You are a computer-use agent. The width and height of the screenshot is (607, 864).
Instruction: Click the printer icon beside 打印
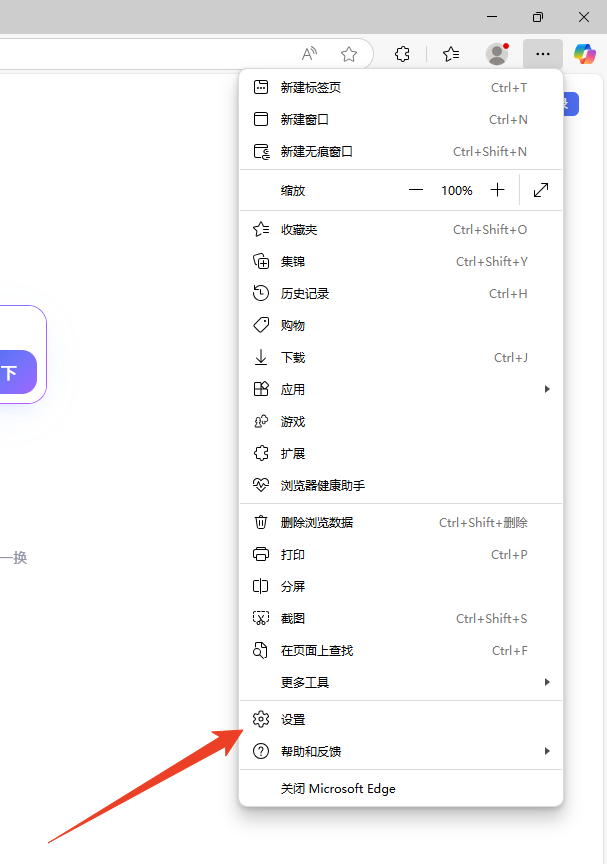[x=261, y=554]
